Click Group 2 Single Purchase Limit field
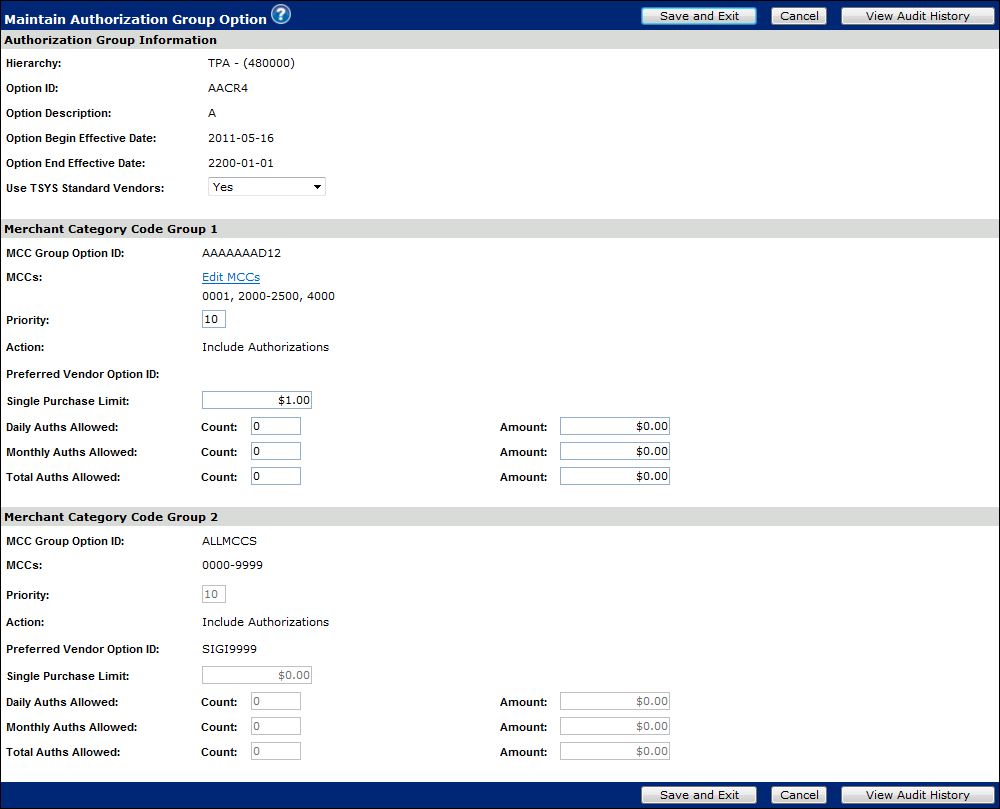Image resolution: width=1000 pixels, height=809 pixels. click(x=257, y=675)
